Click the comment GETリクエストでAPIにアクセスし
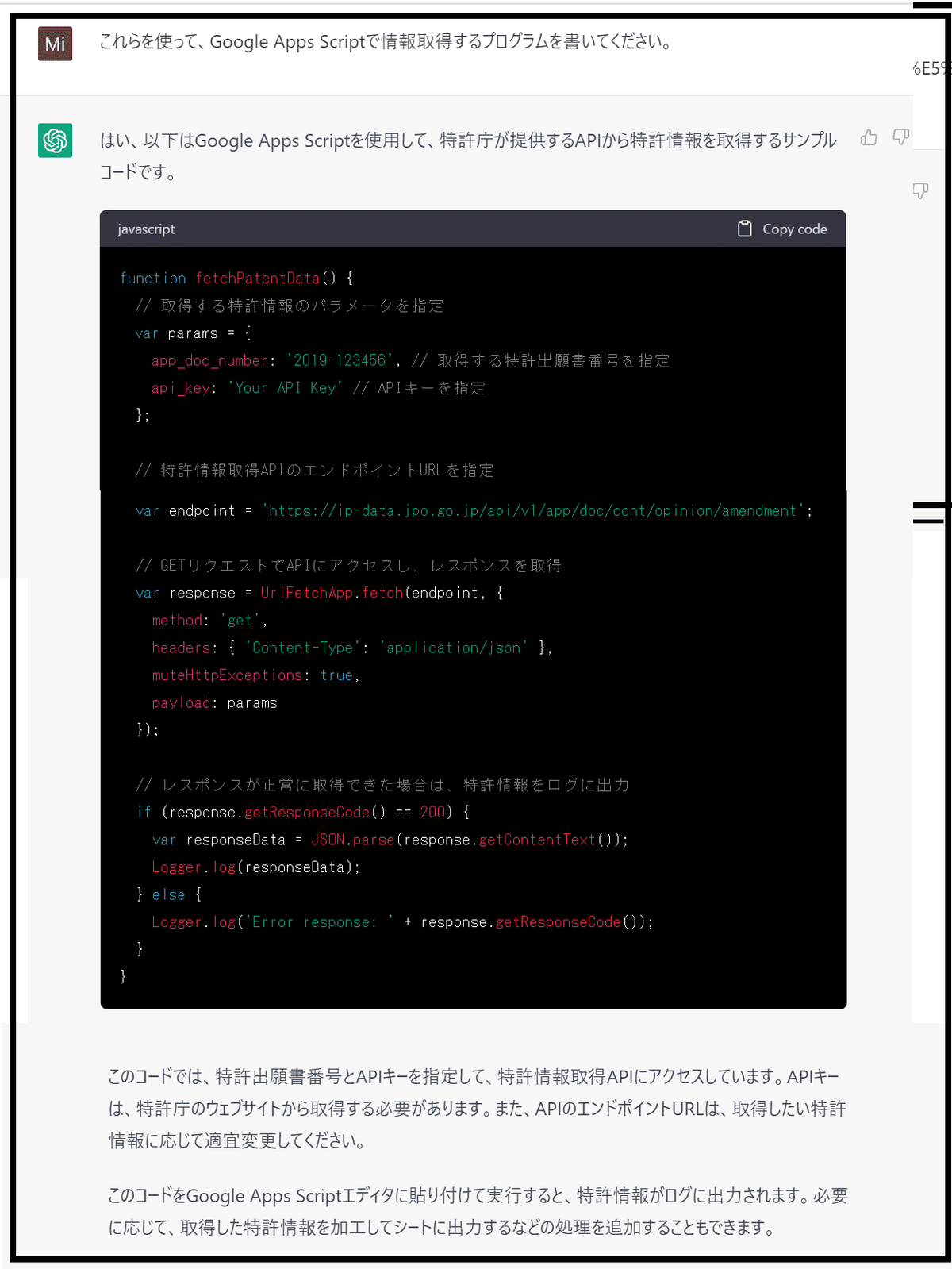 (x=349, y=565)
